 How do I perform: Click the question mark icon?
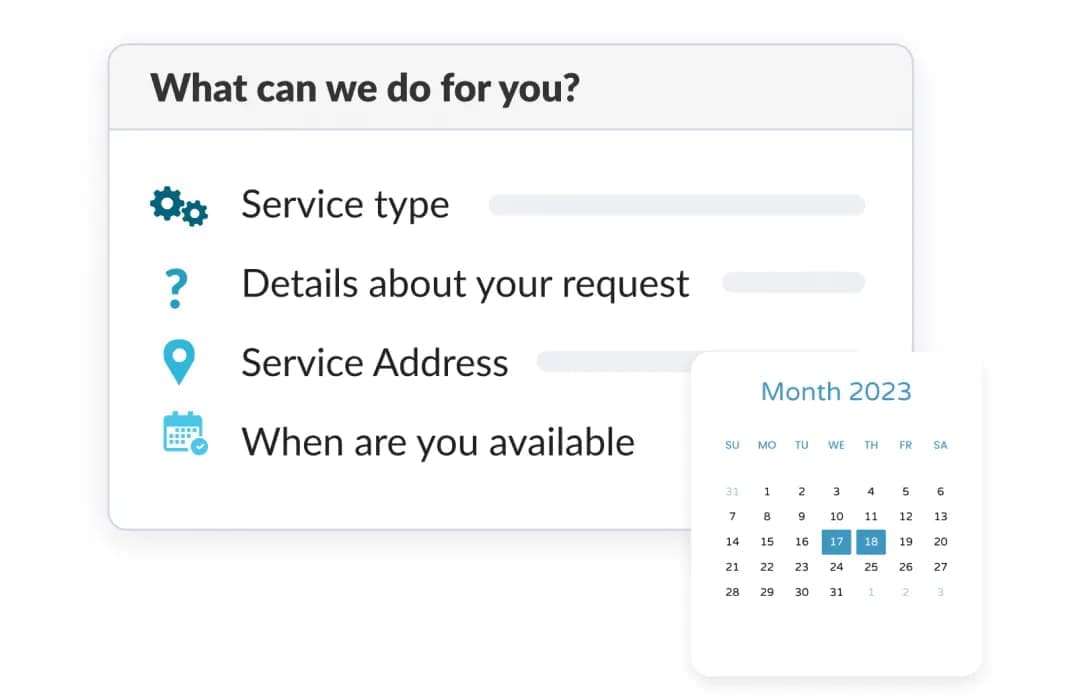click(176, 287)
